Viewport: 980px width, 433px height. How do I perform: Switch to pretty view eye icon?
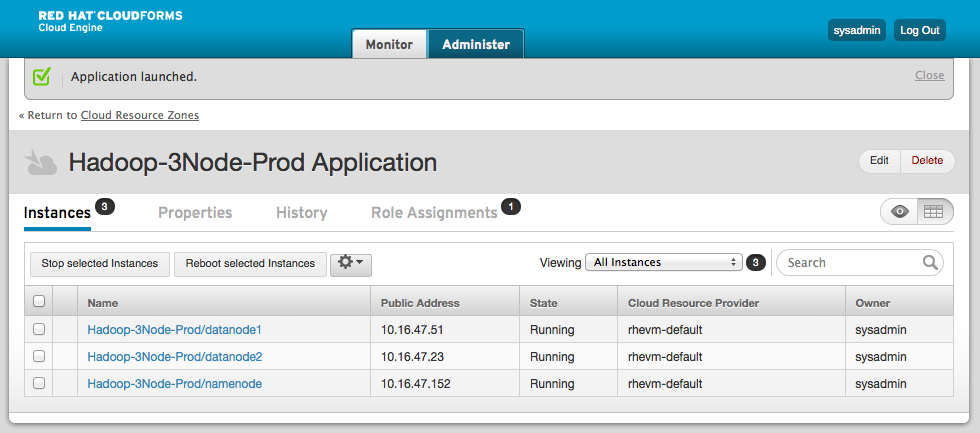point(900,212)
